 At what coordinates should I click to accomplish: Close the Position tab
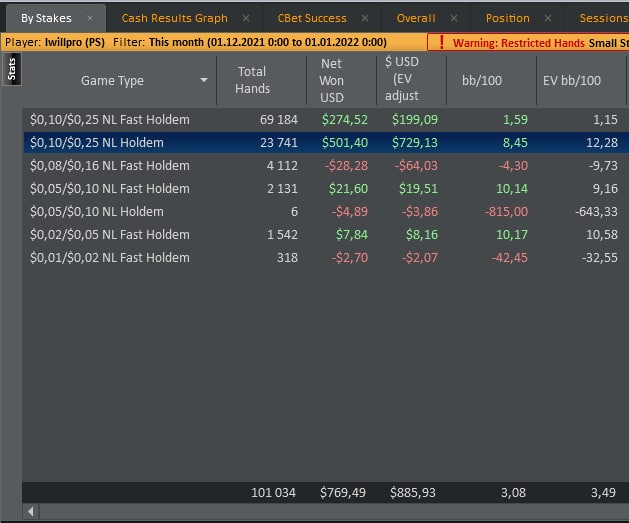tap(547, 18)
